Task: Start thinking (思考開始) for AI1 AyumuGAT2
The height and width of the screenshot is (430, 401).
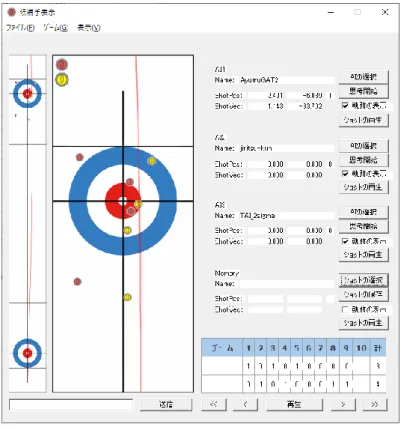Action: point(364,91)
